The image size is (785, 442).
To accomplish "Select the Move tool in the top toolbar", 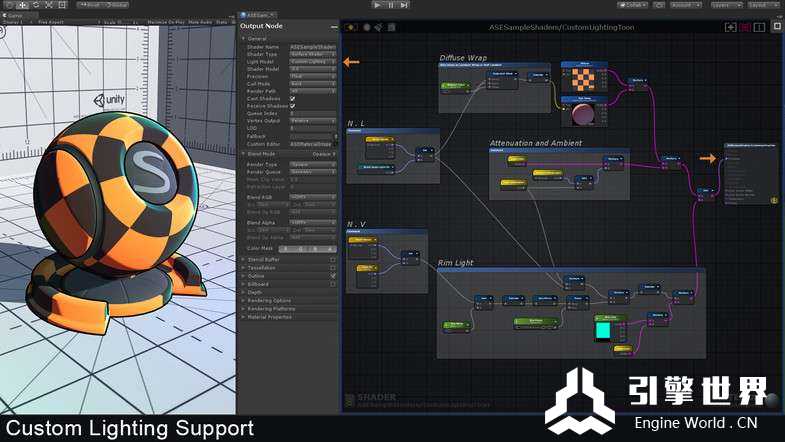I will tap(22, 5).
